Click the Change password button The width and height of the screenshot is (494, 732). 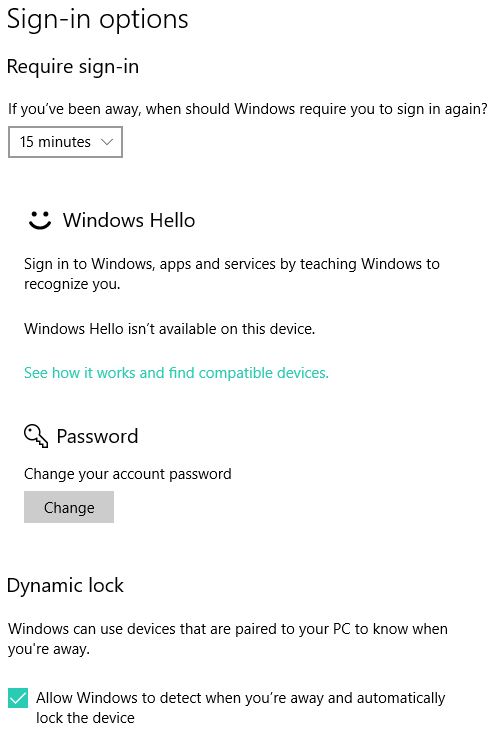tap(69, 507)
